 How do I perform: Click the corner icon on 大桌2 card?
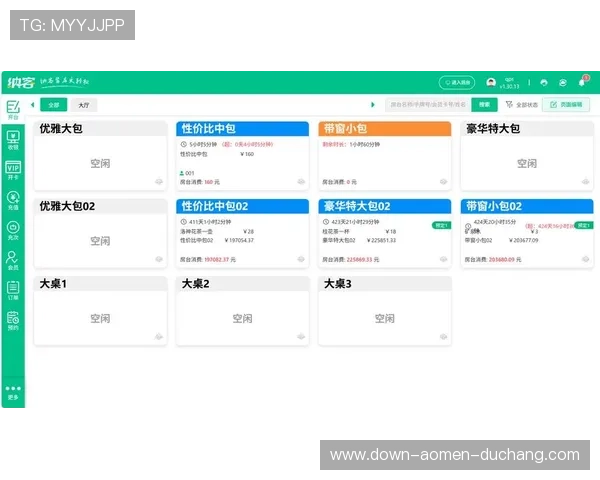click(x=301, y=336)
